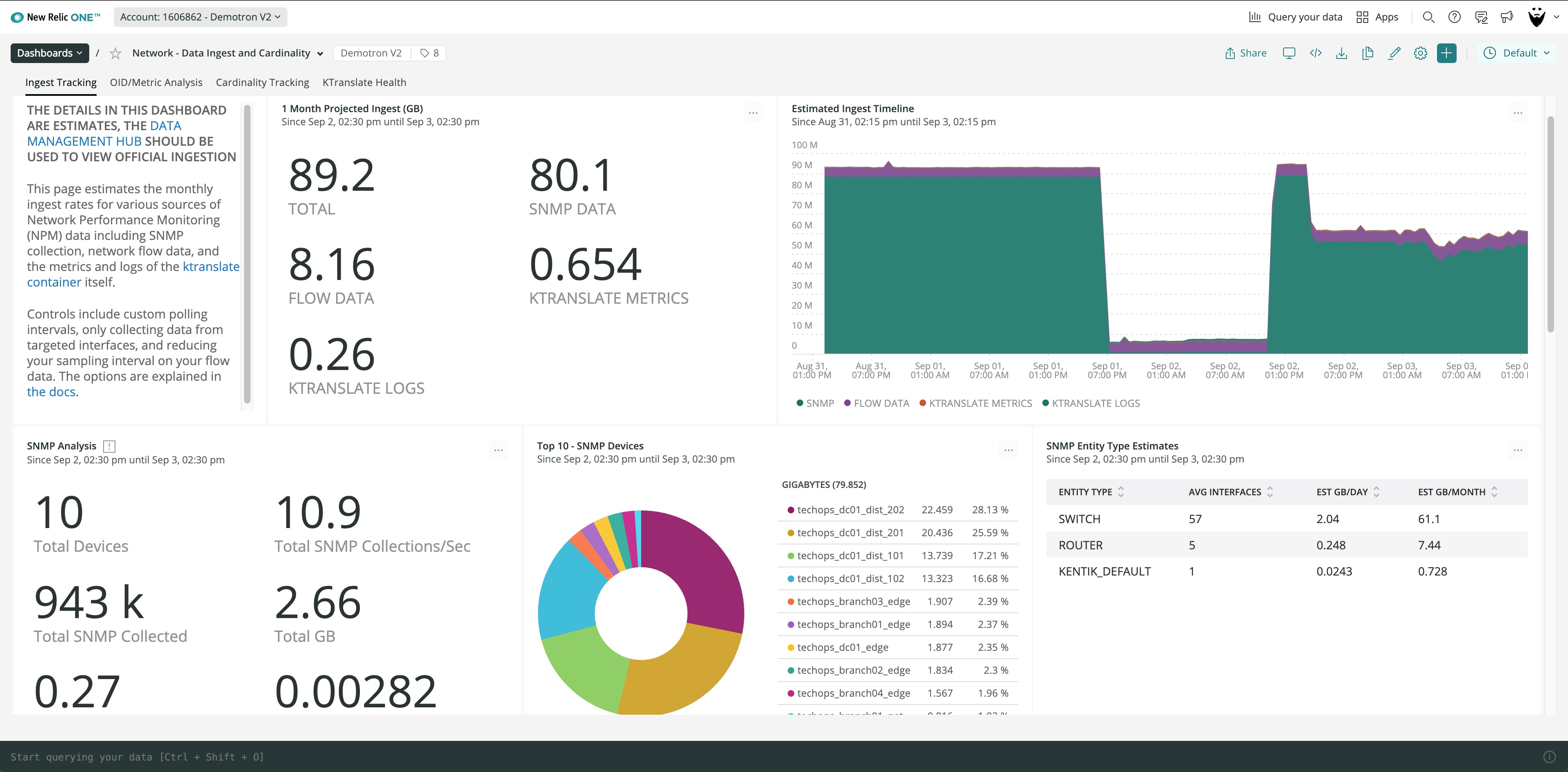This screenshot has width=1568, height=772.
Task: Duplicate the dashboard with the copy icon
Action: (1367, 53)
